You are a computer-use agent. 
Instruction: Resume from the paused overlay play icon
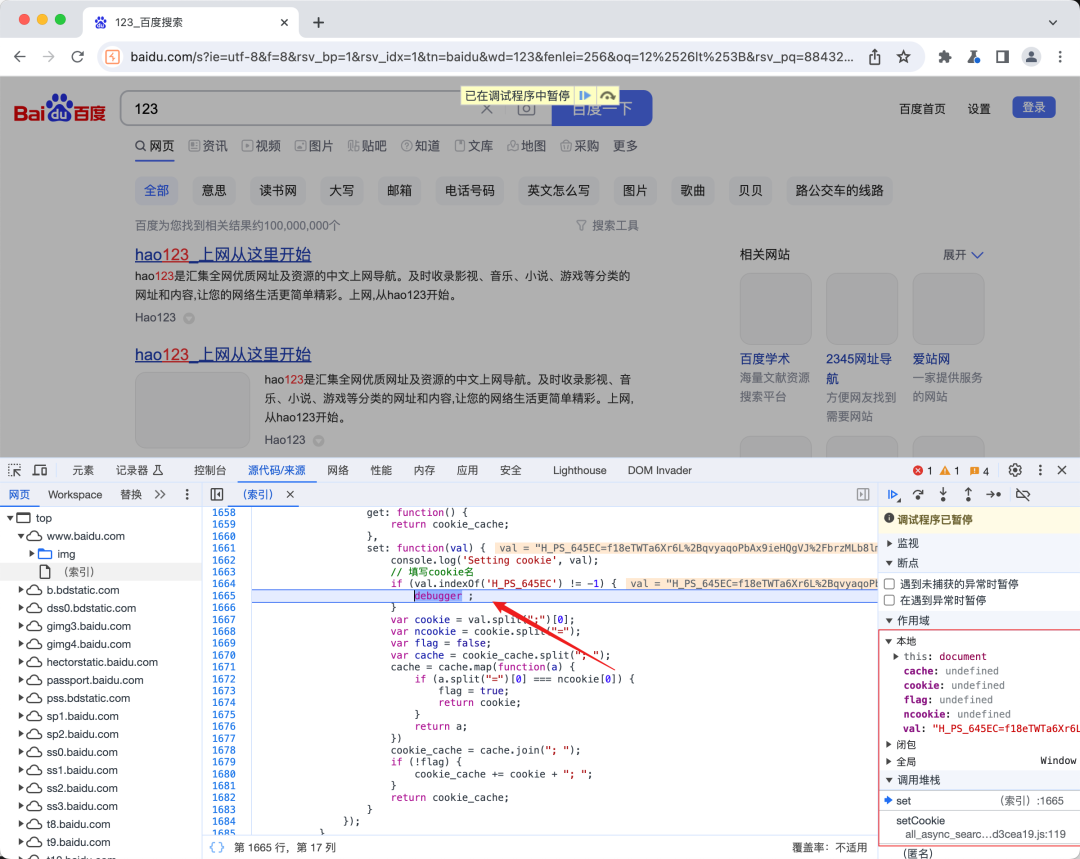pos(585,96)
